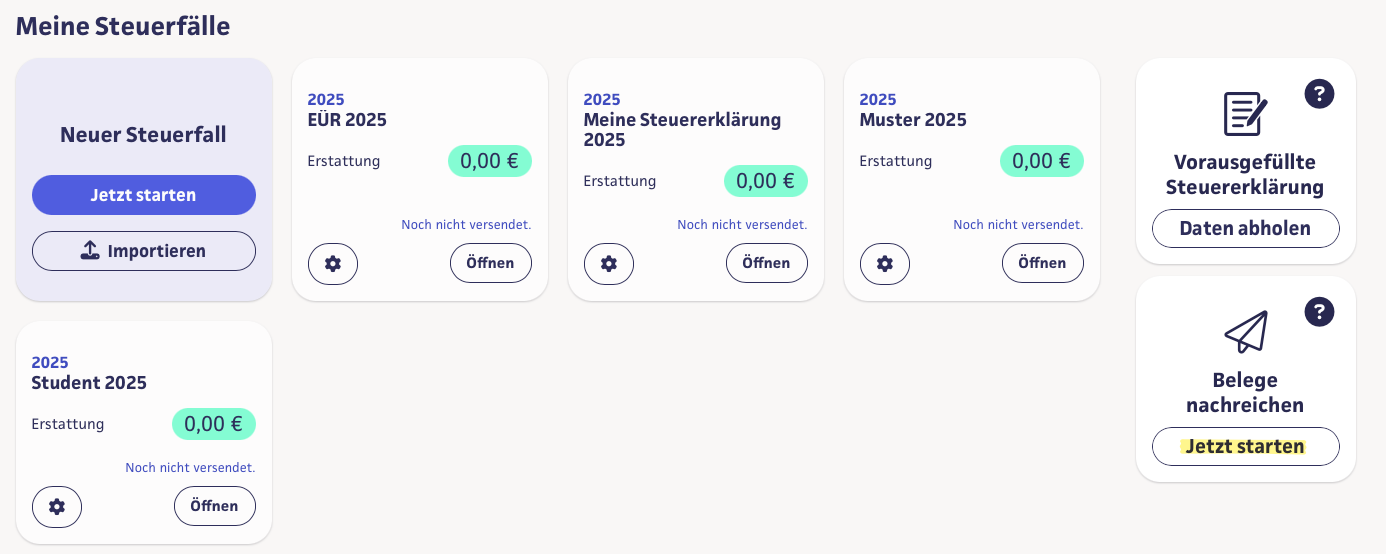Screen dimensions: 1386x554
Task: Click the Importieren button
Action: point(144,251)
